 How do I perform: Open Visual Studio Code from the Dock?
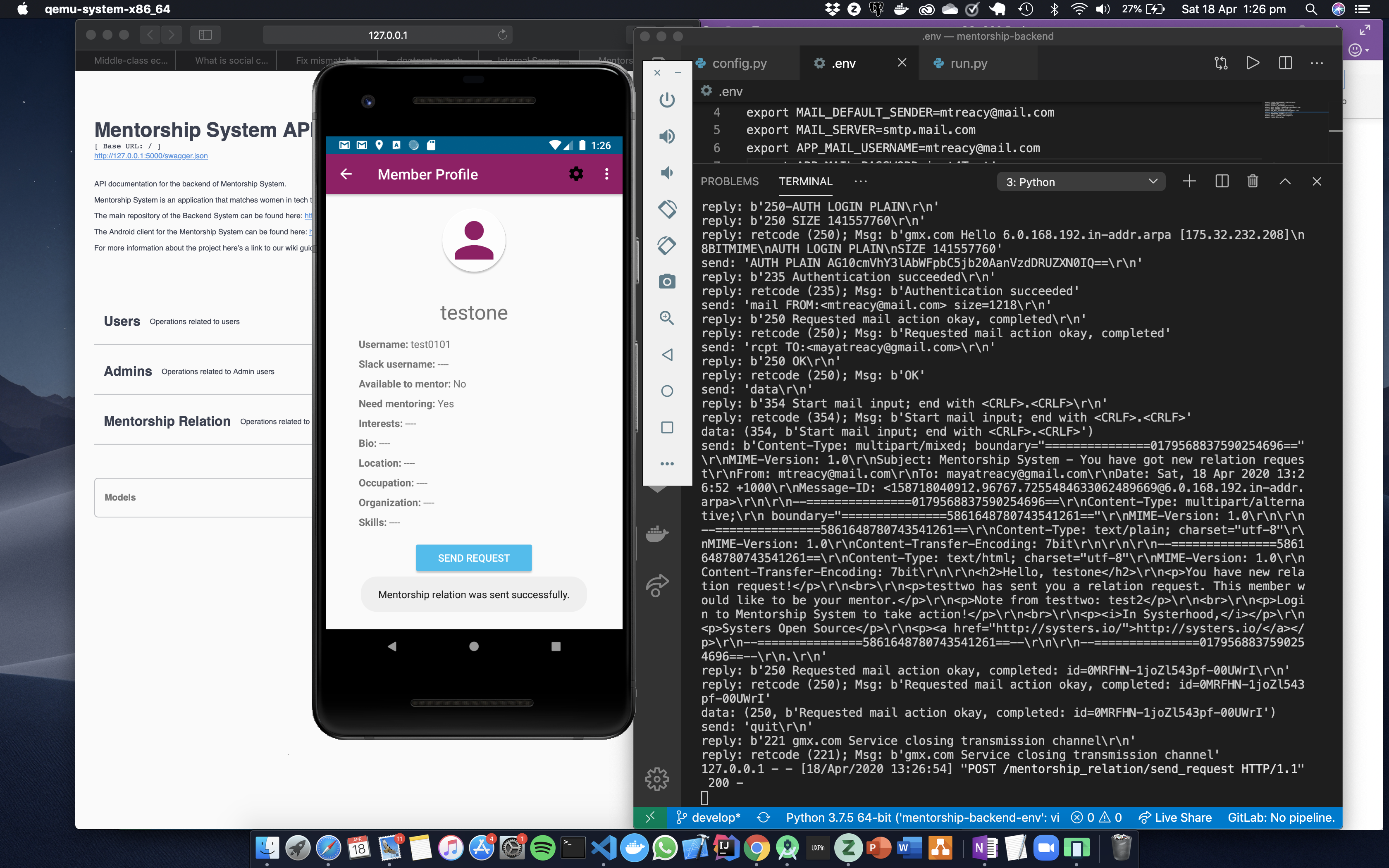pos(603,848)
